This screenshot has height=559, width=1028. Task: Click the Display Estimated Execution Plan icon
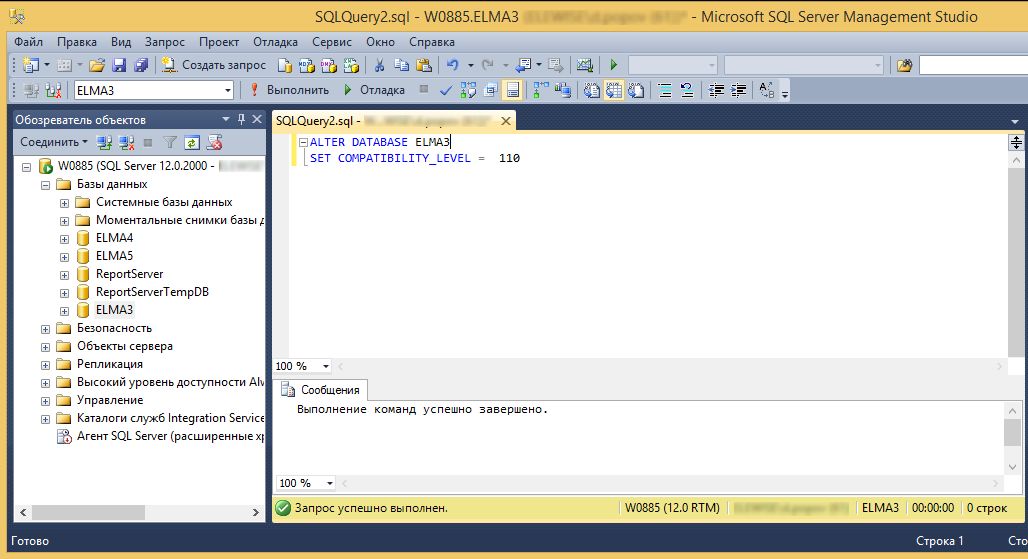pos(468,90)
